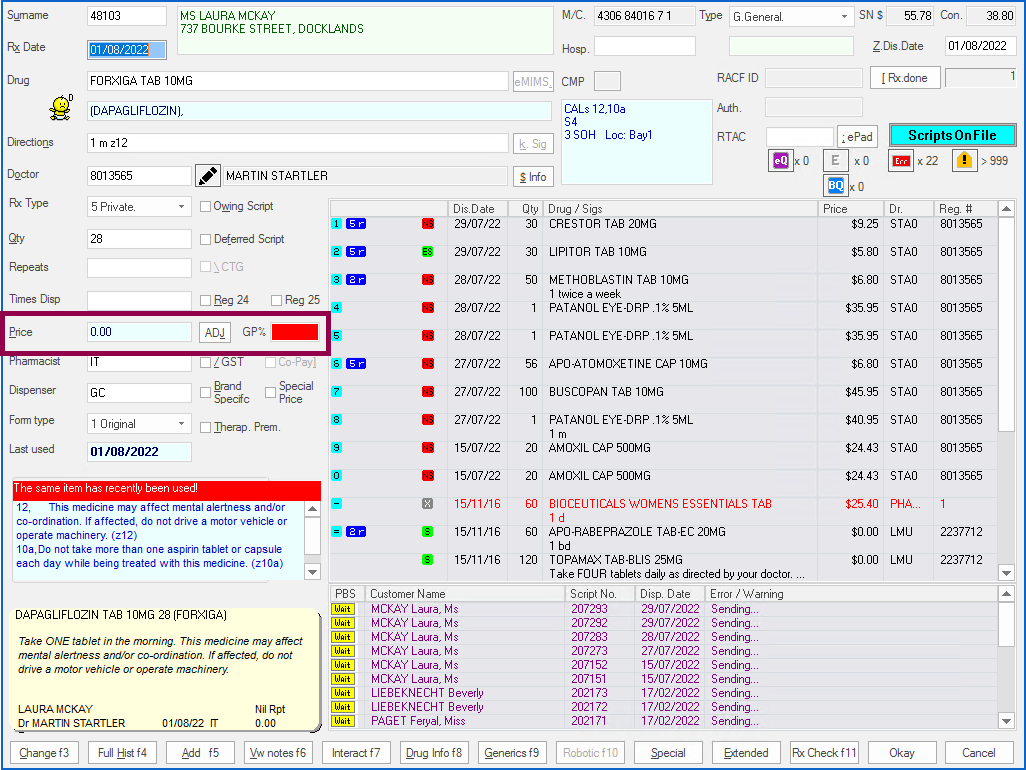1026x770 pixels.
Task: Click the grey E icon button
Action: click(835, 160)
